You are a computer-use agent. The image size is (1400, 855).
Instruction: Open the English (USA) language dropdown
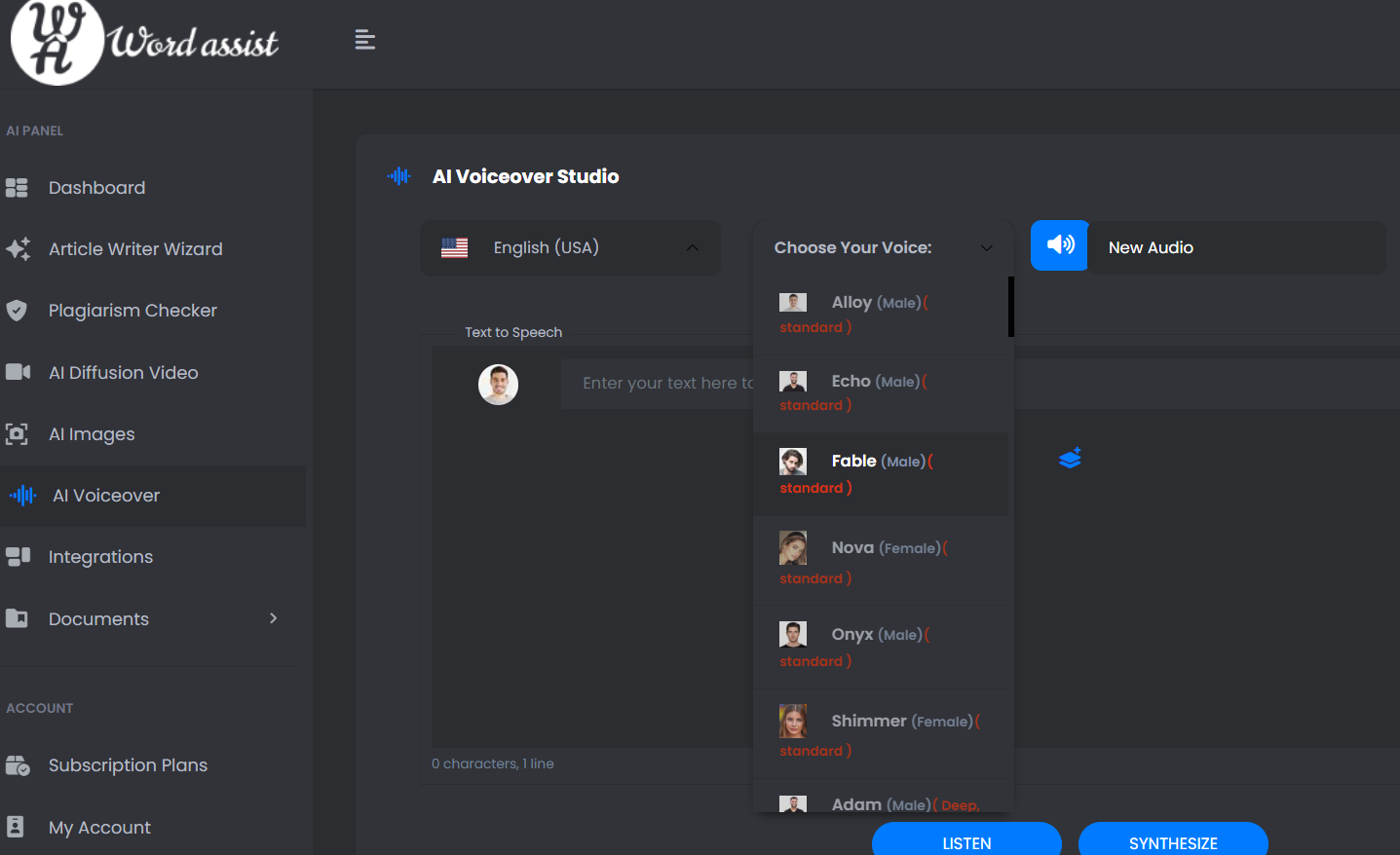[570, 248]
